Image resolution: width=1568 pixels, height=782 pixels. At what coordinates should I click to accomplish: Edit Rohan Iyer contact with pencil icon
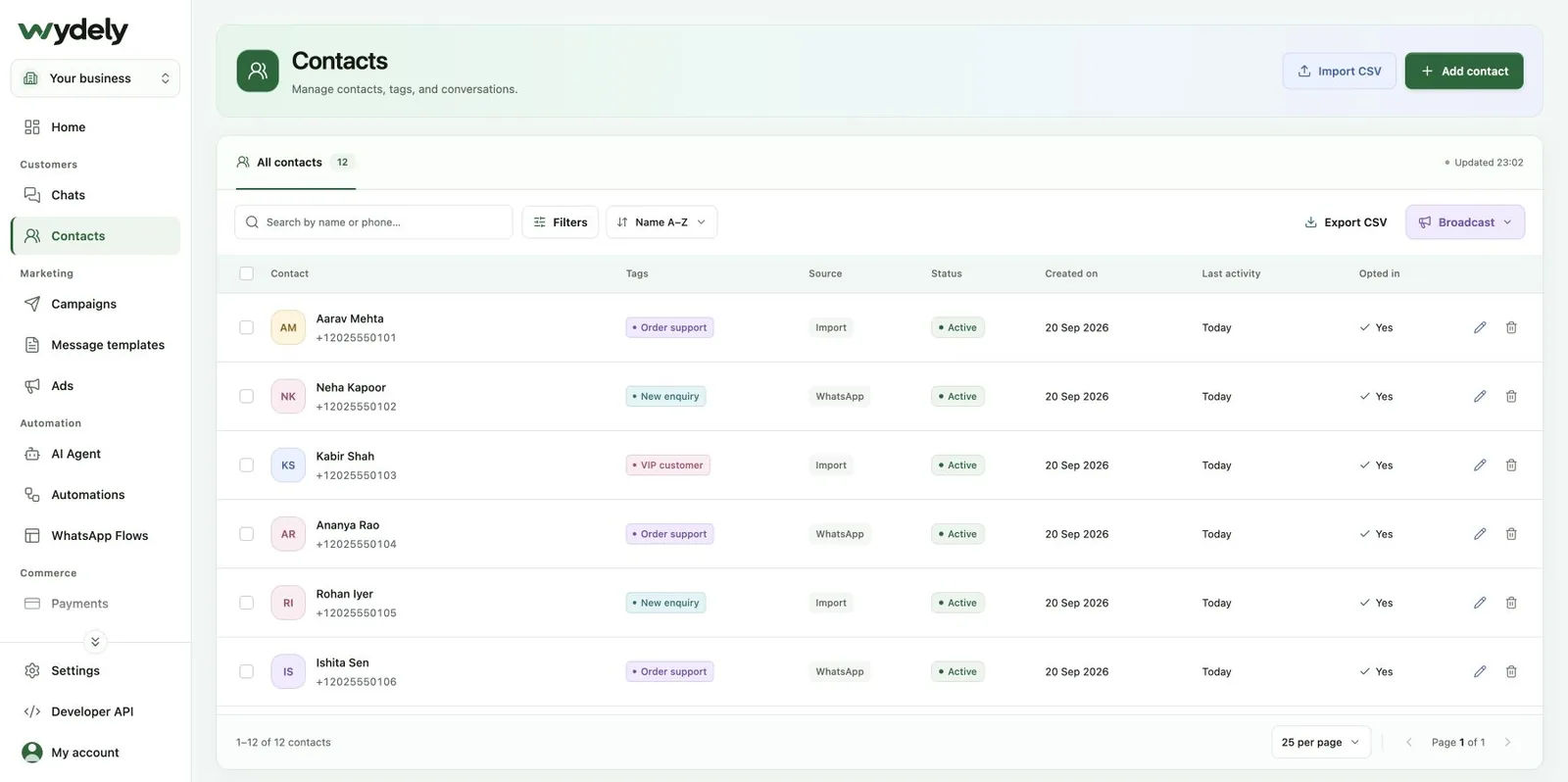tap(1480, 603)
